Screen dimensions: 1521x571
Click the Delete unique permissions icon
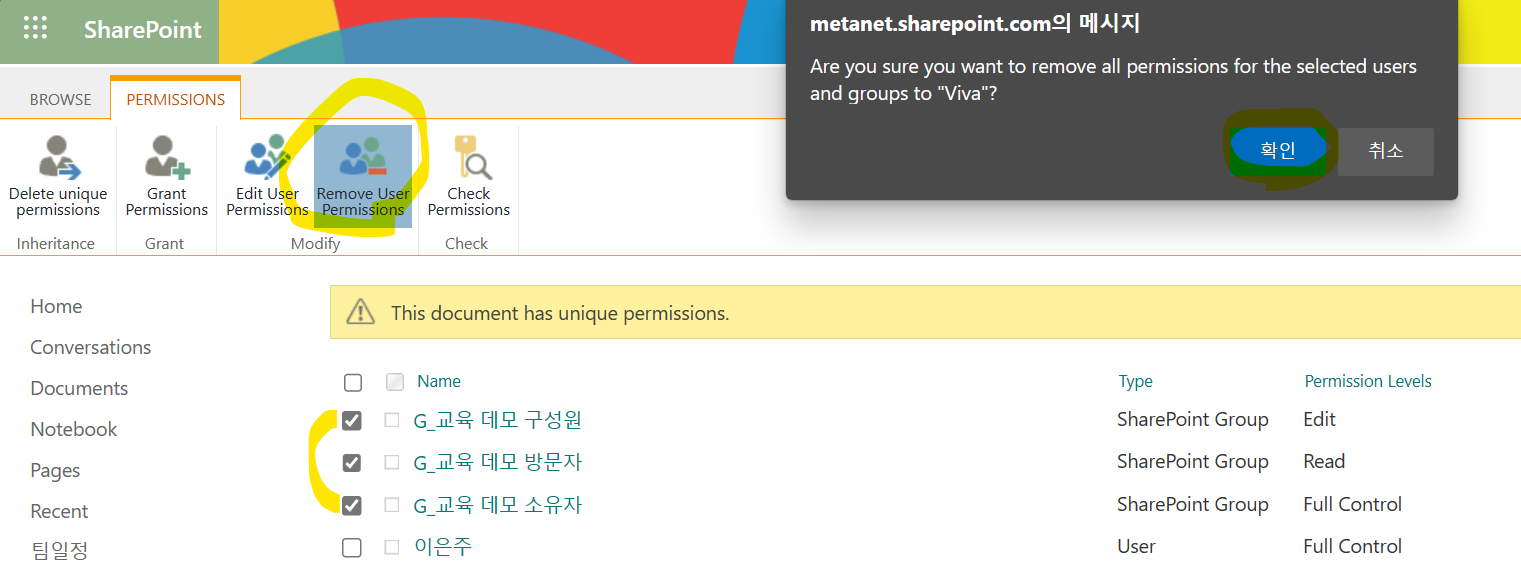click(x=58, y=157)
